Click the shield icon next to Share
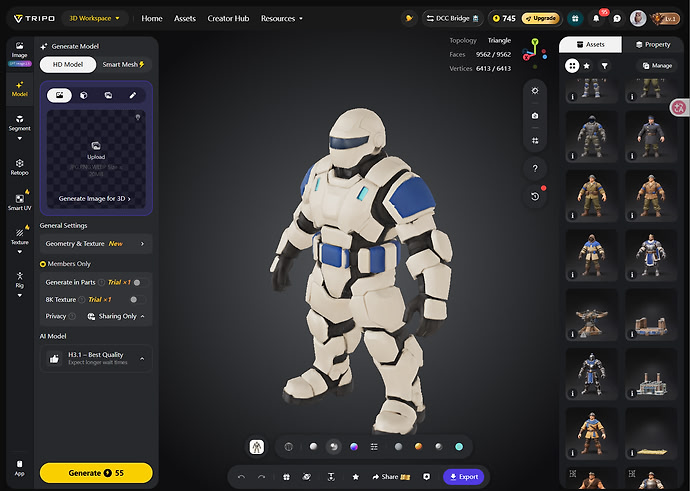 pyautogui.click(x=426, y=476)
